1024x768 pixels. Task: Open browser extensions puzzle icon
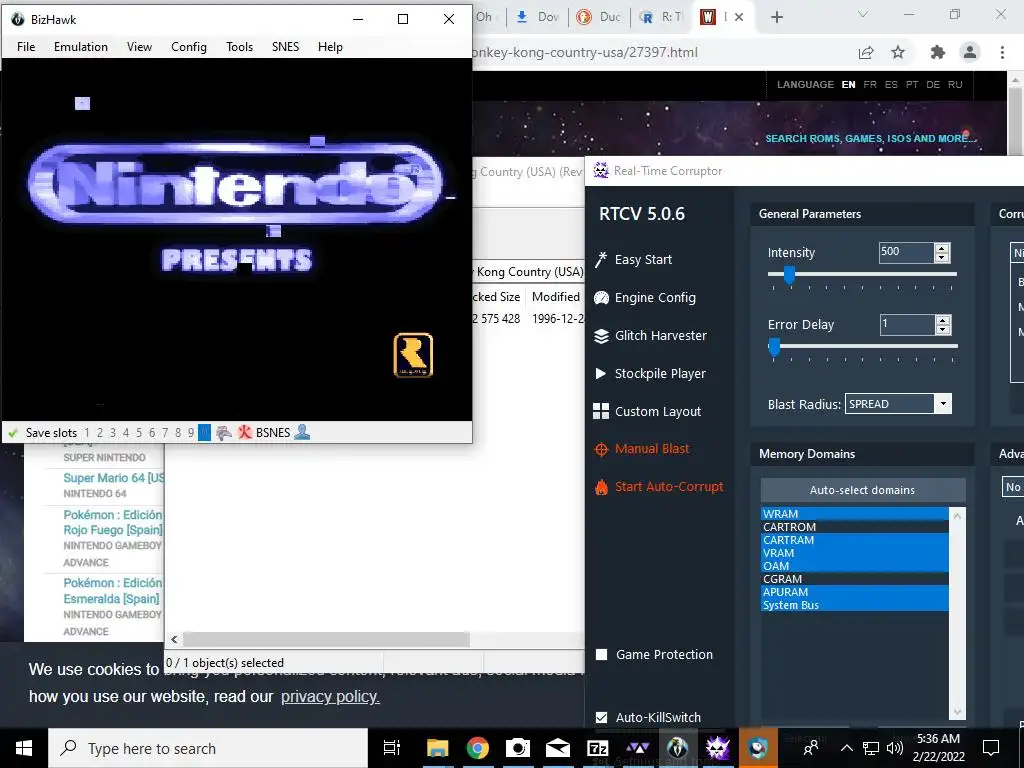click(938, 52)
